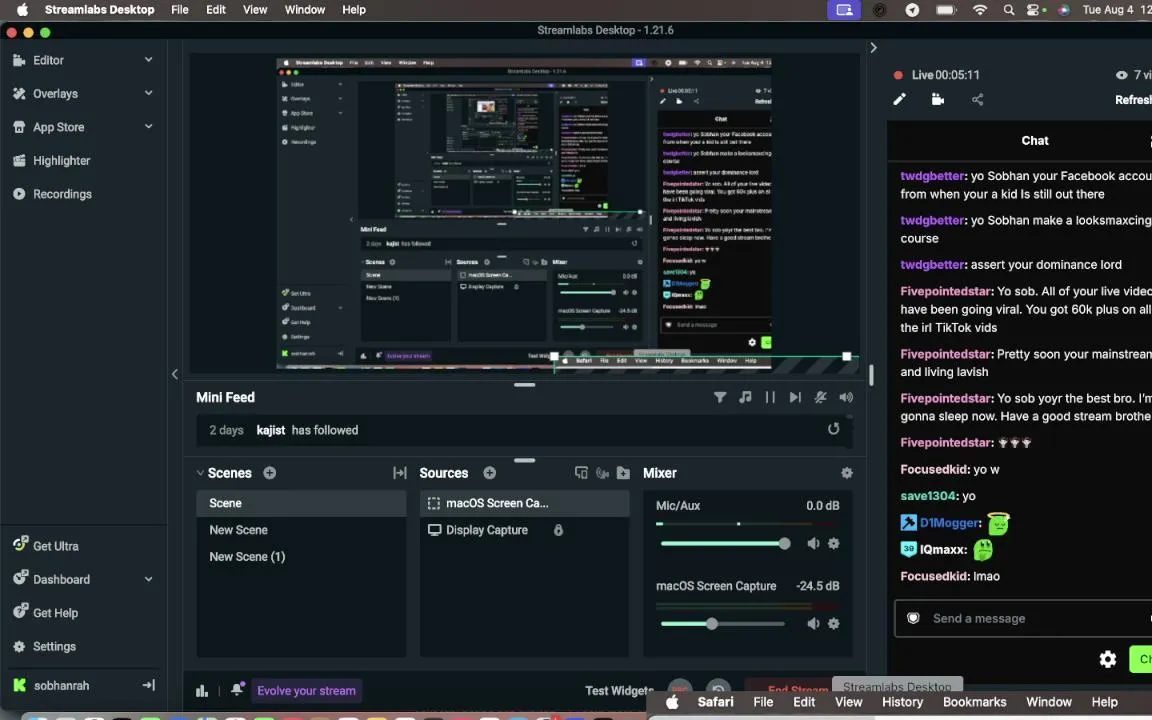1152x720 pixels.
Task: Expand the Dashboard menu chevron
Action: 148,579
